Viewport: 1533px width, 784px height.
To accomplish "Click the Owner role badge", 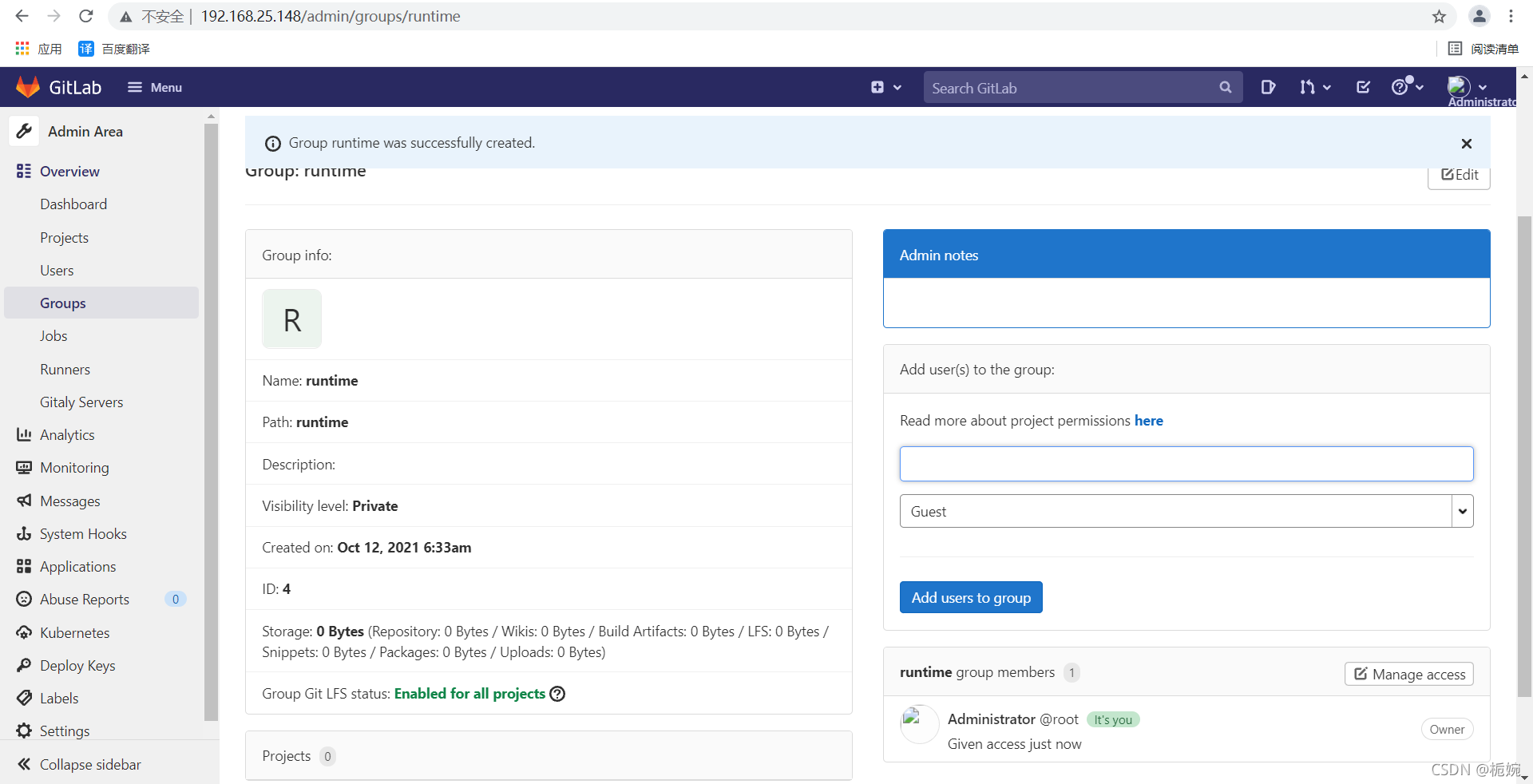I will coord(1447,729).
